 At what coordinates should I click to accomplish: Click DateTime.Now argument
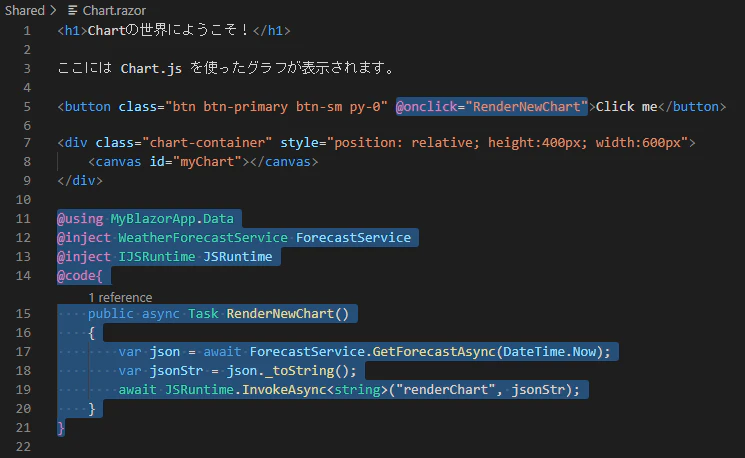(x=549, y=352)
